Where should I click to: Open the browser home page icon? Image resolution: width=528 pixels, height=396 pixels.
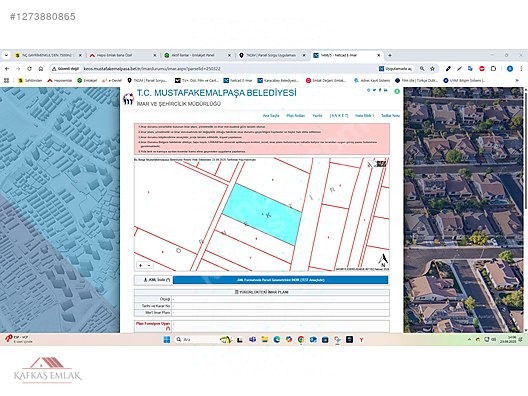tap(41, 69)
